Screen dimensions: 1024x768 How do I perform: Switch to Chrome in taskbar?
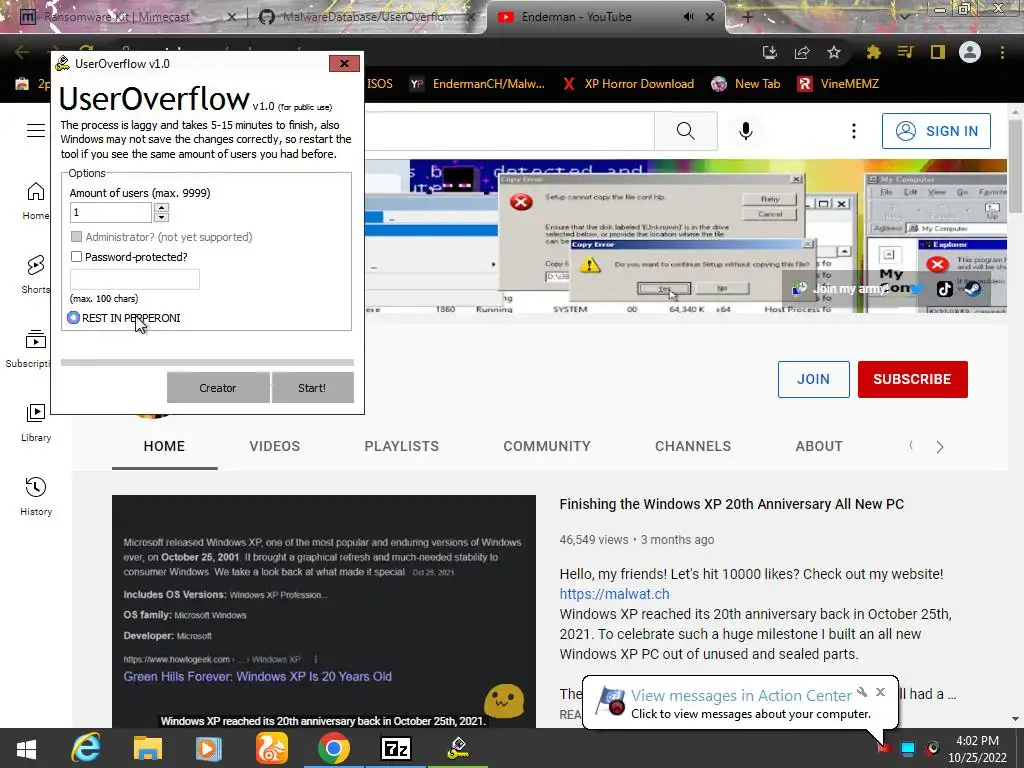(x=334, y=748)
